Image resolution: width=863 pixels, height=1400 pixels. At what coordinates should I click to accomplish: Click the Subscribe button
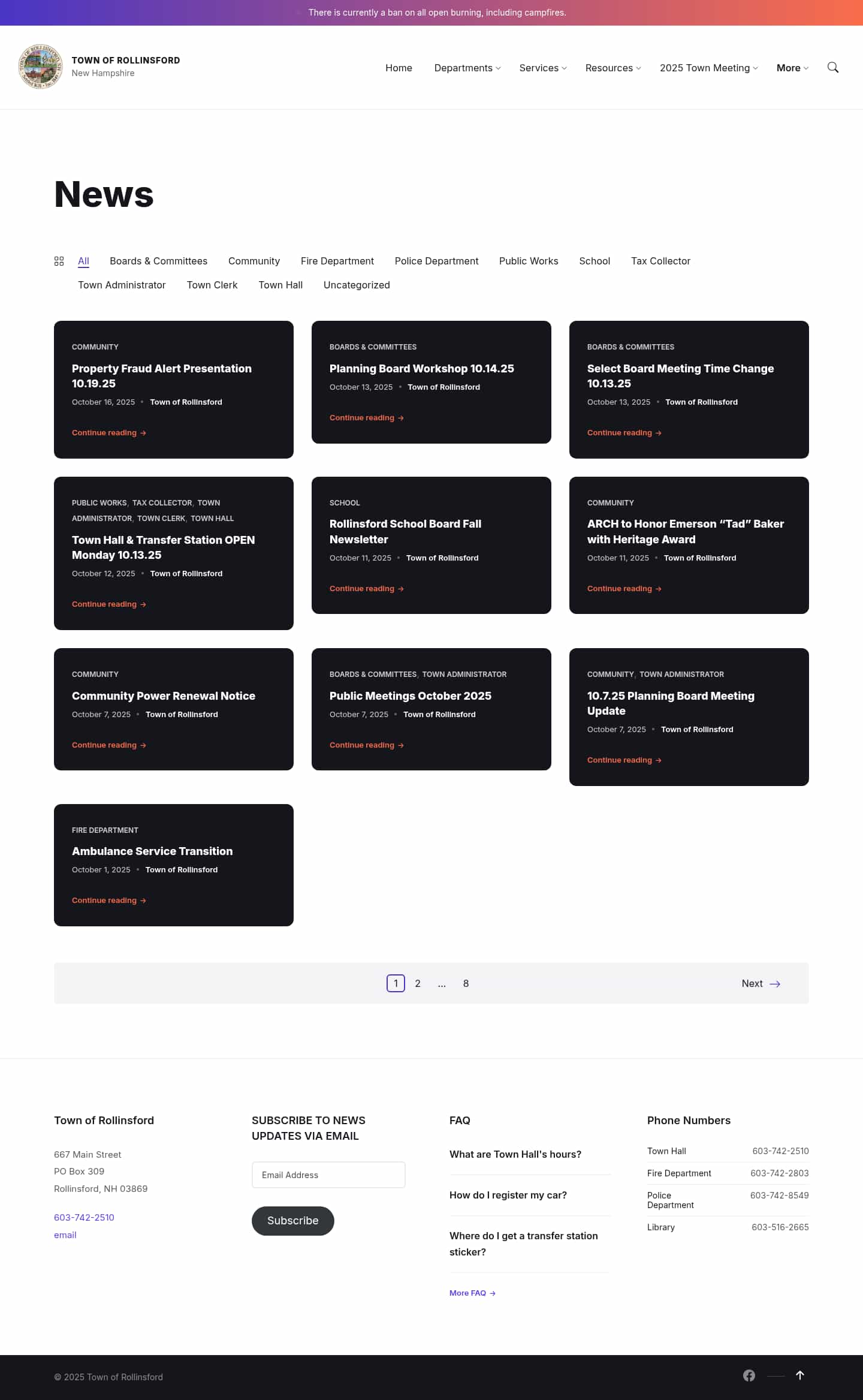pos(293,1221)
